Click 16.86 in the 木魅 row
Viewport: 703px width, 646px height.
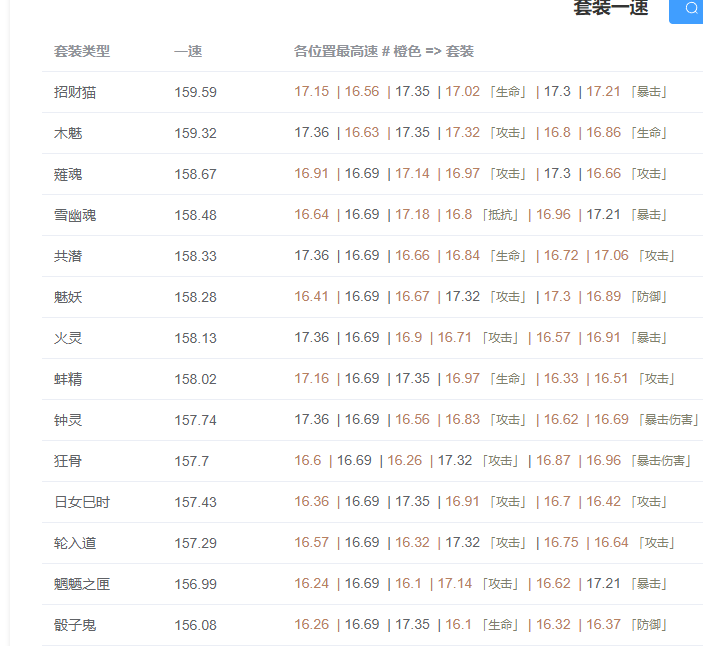point(603,132)
